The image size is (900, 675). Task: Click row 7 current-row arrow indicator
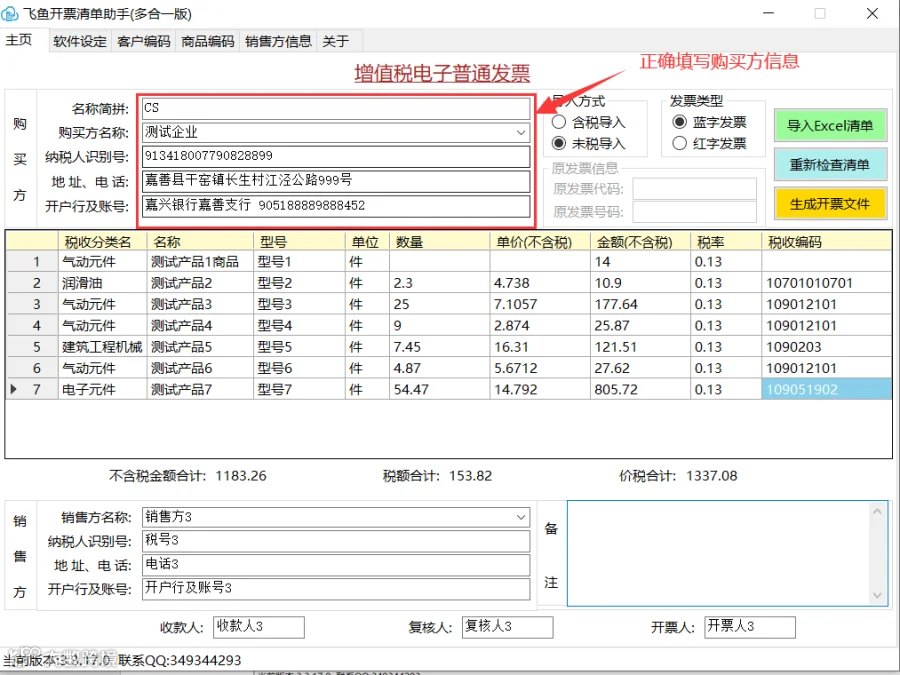click(14, 389)
